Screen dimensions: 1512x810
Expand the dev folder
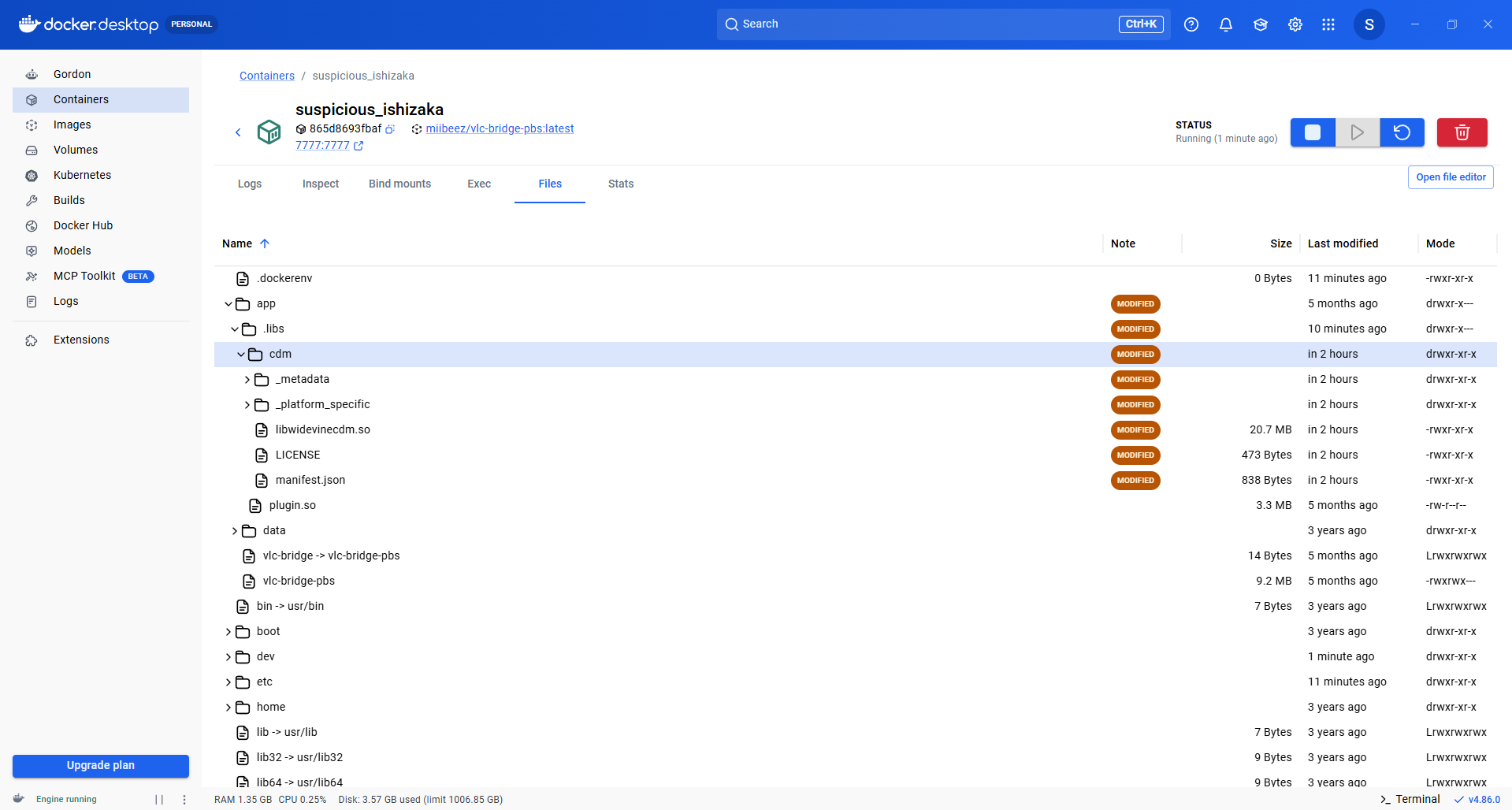pos(228,657)
